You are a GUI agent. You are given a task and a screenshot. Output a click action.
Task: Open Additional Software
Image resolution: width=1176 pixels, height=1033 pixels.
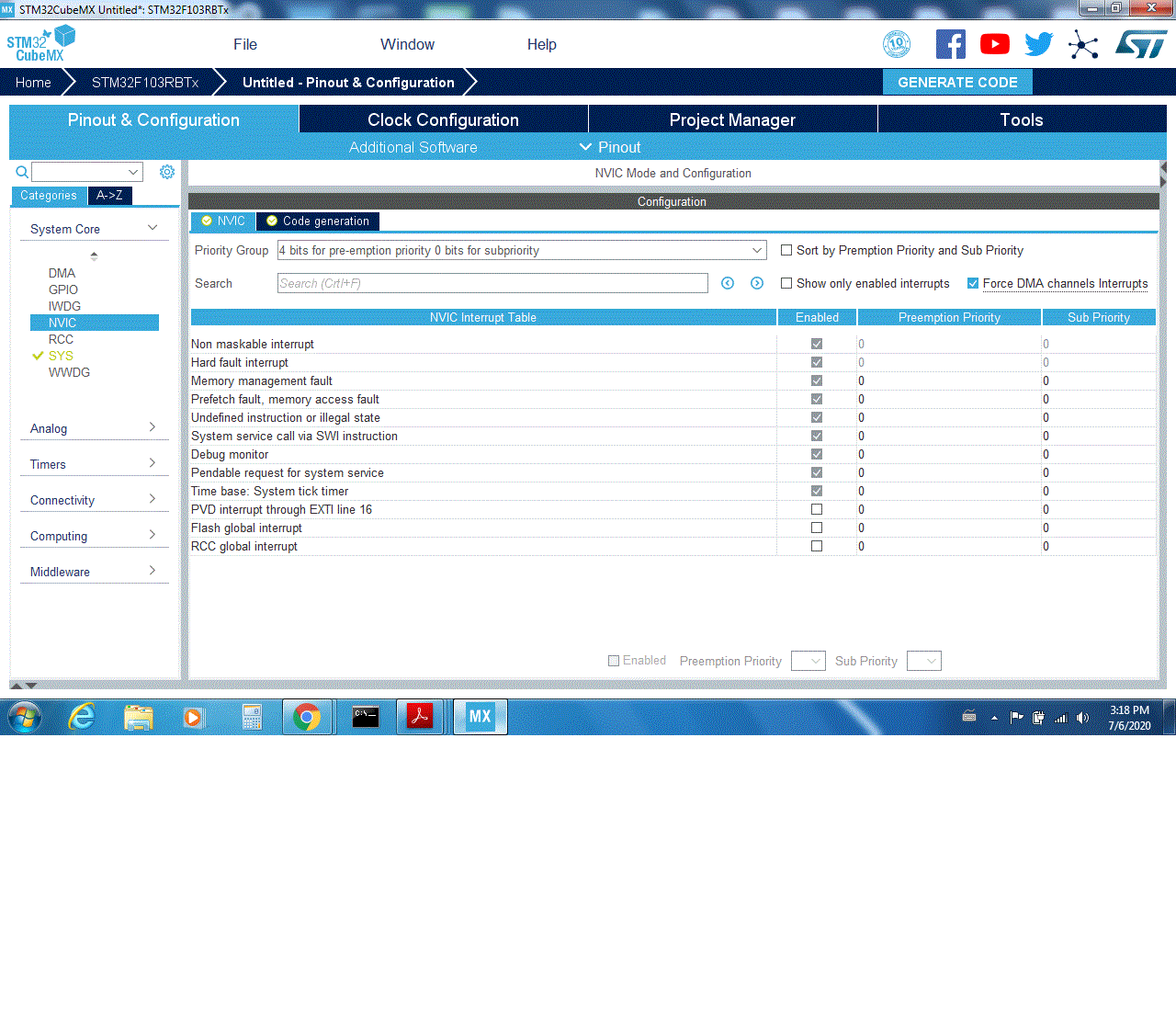(413, 147)
